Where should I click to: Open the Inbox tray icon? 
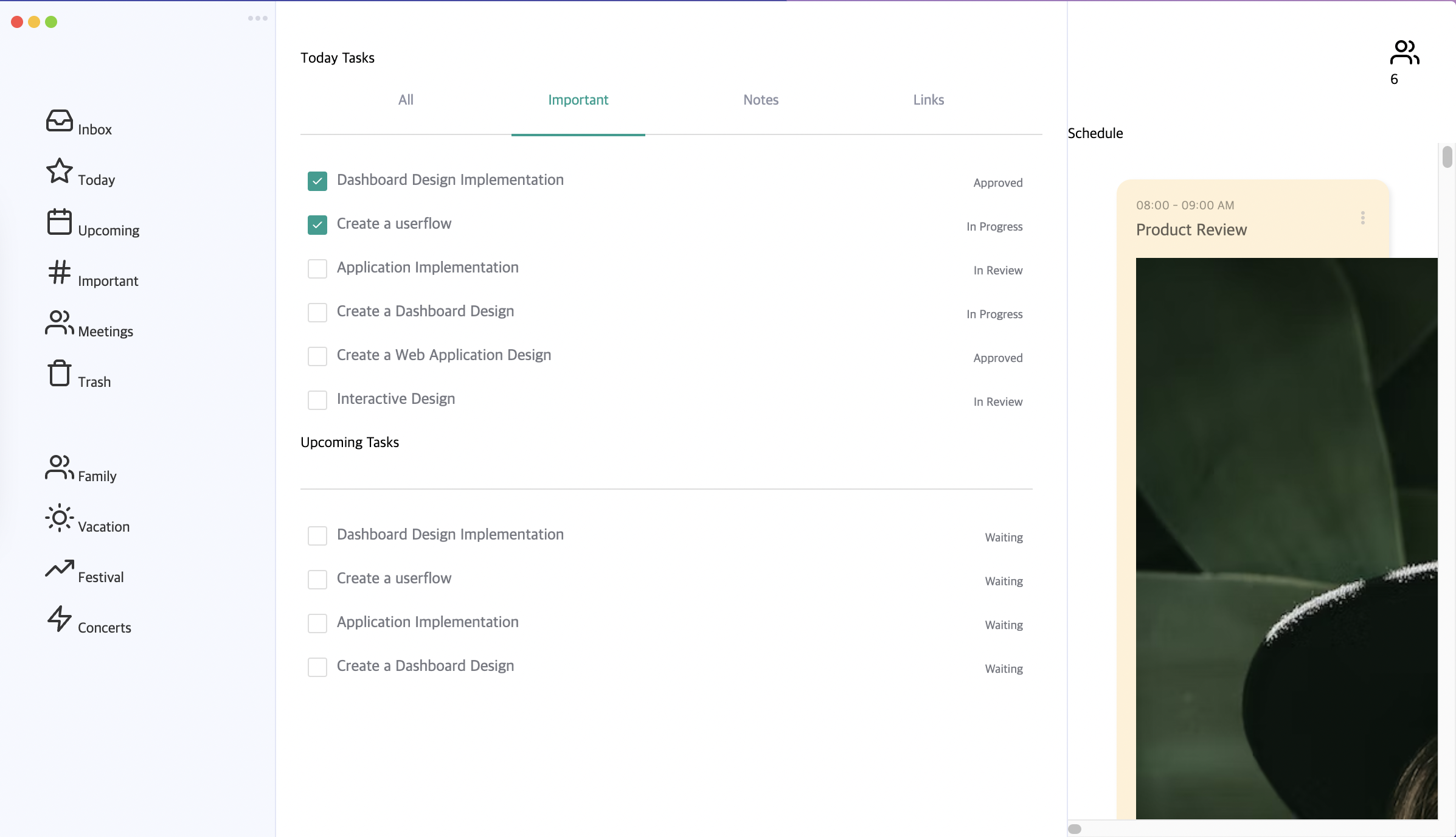[59, 120]
